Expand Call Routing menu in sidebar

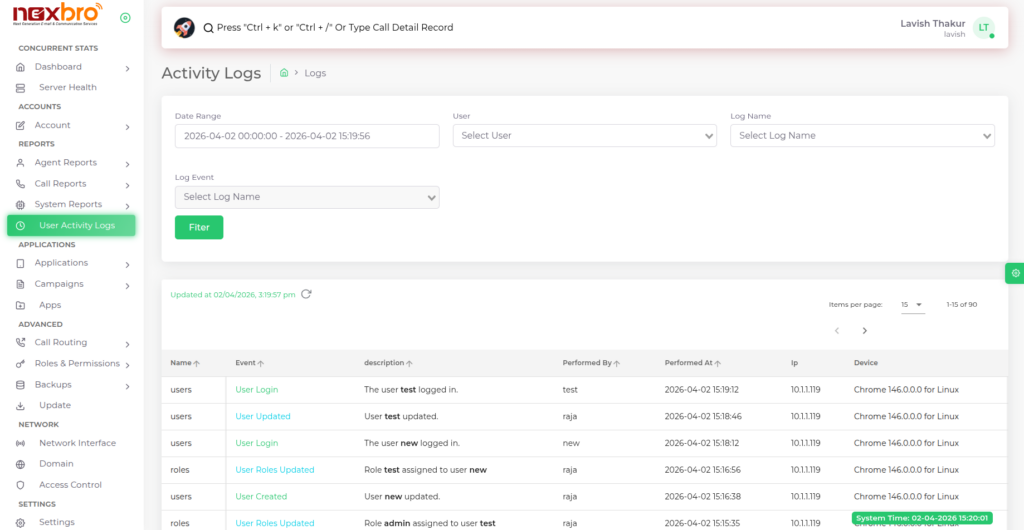pyautogui.click(x=72, y=342)
